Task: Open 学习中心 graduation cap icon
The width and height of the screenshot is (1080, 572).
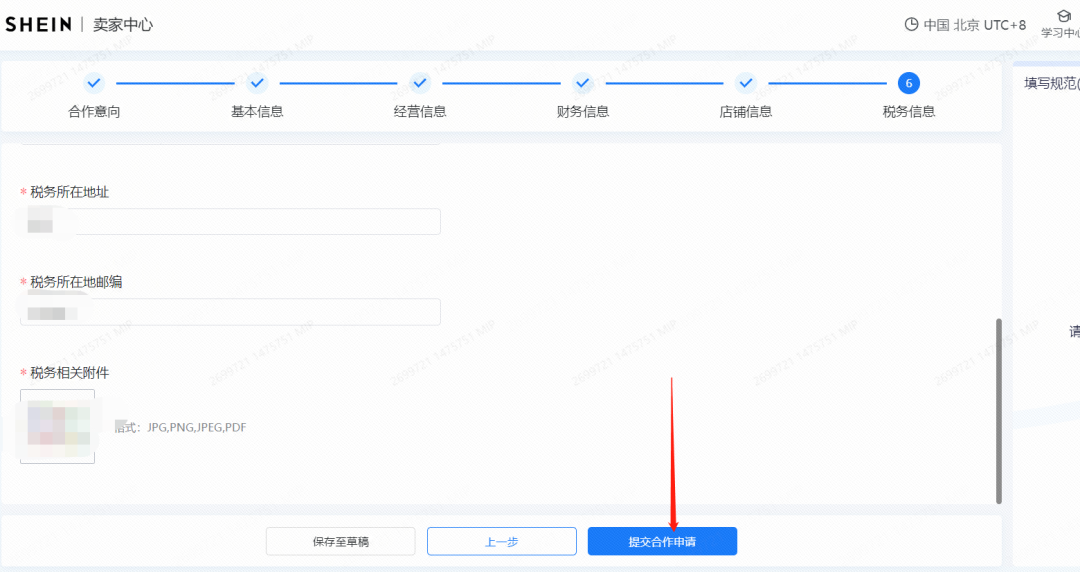Action: 1064,16
